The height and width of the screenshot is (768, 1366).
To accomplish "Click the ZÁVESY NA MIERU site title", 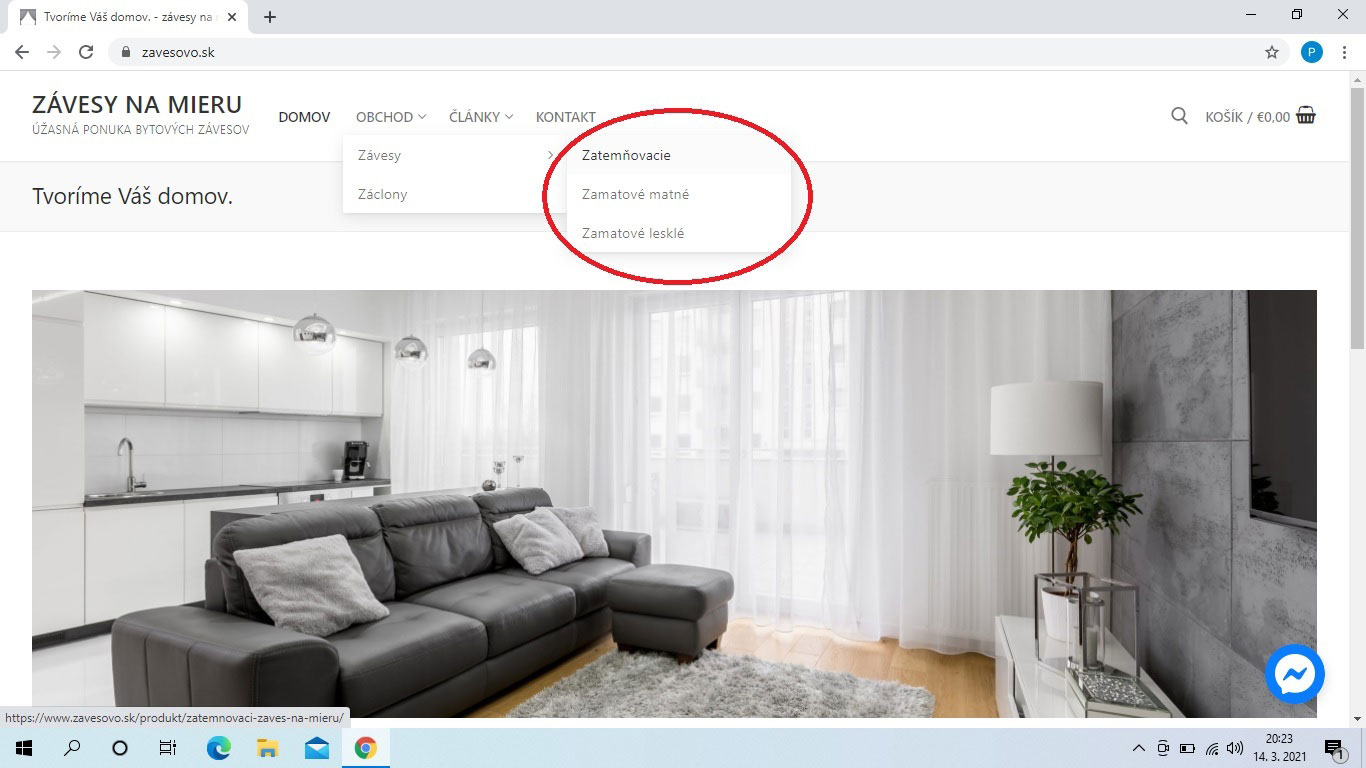I will pos(137,104).
